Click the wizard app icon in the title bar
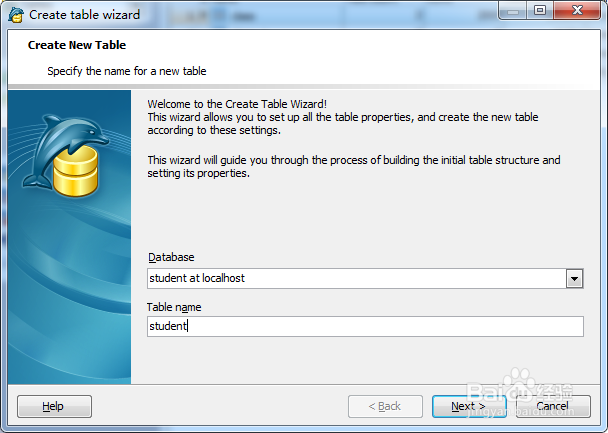This screenshot has width=608, height=433. click(16, 15)
